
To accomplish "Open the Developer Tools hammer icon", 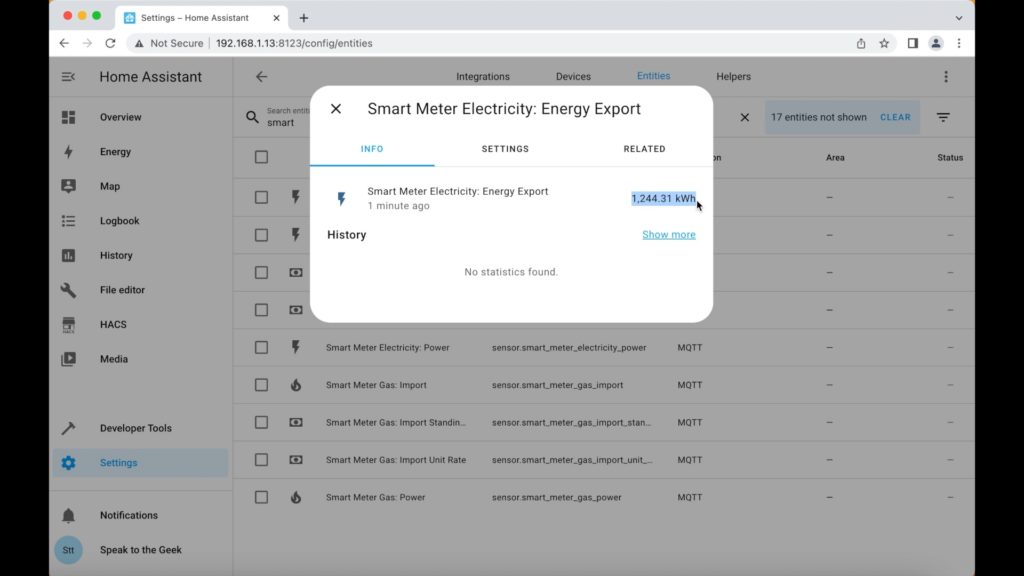I will pyautogui.click(x=69, y=428).
